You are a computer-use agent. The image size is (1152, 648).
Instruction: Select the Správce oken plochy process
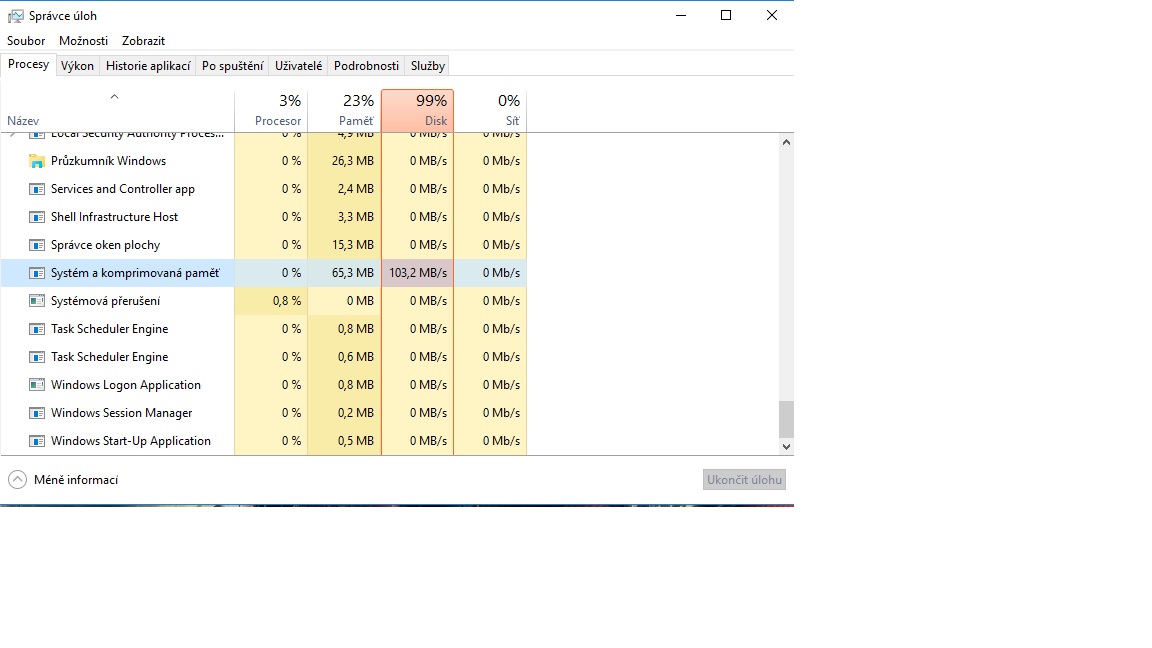click(264, 245)
